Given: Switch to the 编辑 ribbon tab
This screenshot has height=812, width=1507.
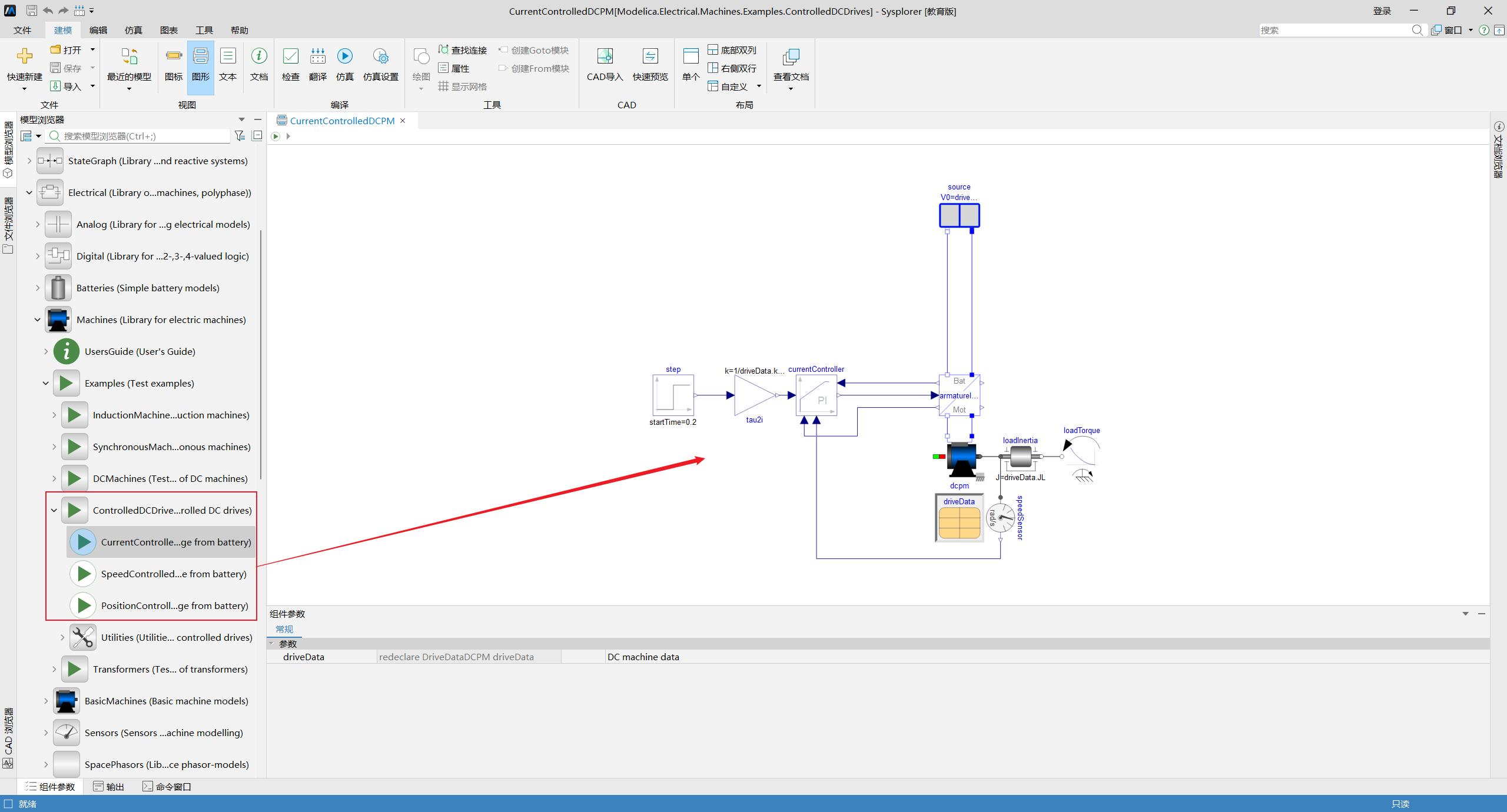Looking at the screenshot, I should 98,30.
